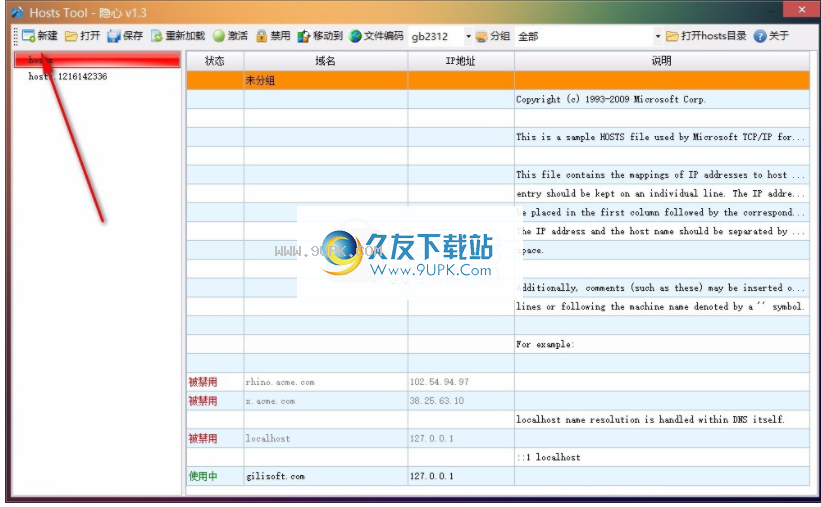The image size is (821, 507).
Task: Select the hosts.1216142336 backup entry
Action: 68,76
